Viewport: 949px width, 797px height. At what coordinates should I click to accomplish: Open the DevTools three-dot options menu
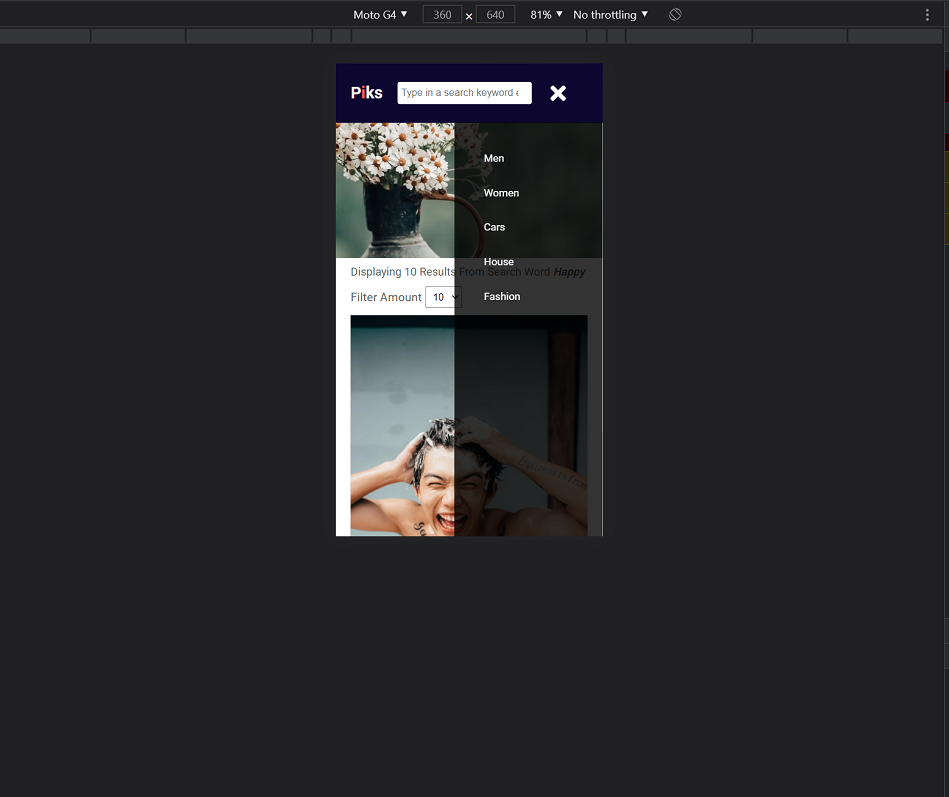click(x=927, y=15)
